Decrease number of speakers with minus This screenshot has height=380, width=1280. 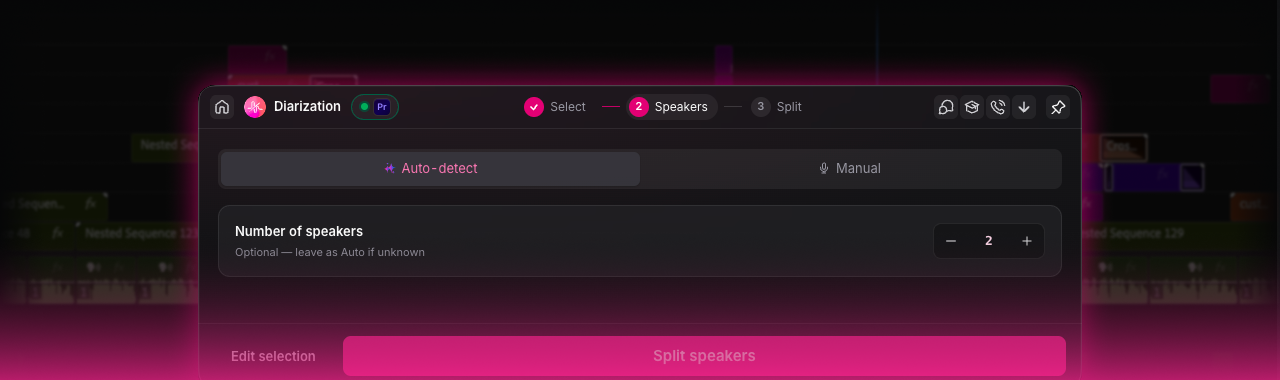coord(951,241)
